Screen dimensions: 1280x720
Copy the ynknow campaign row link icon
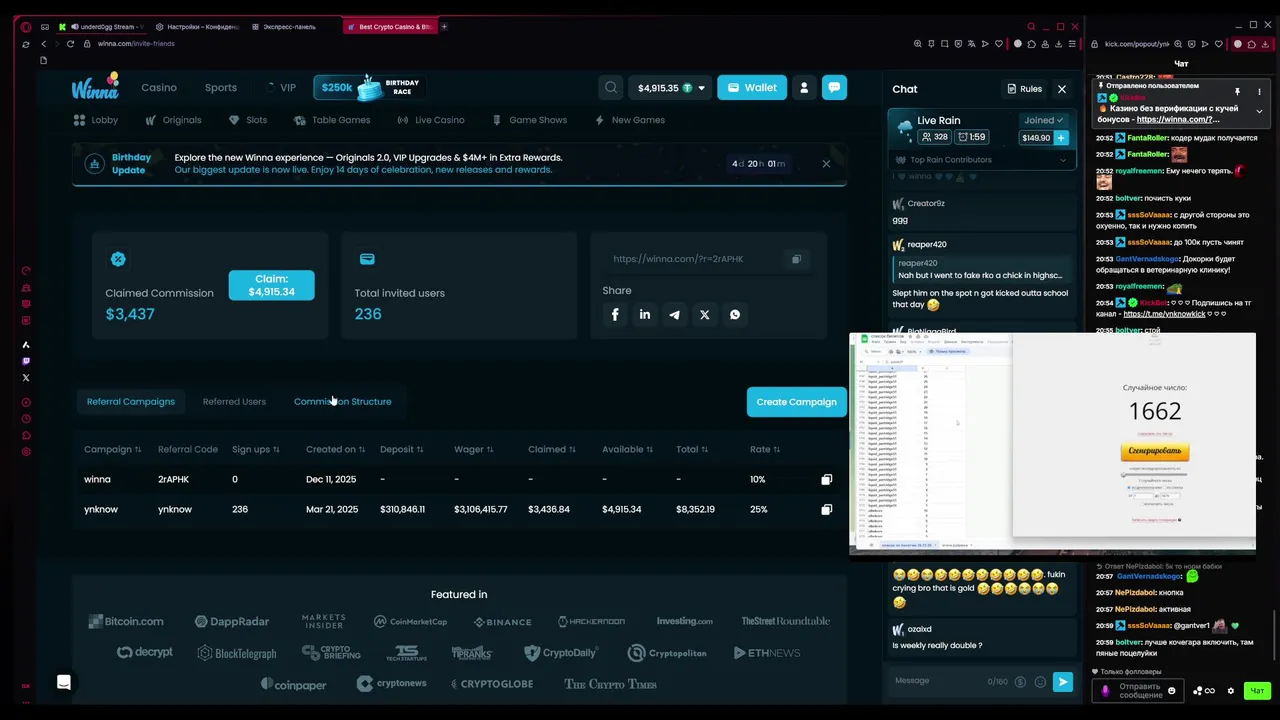pyautogui.click(x=826, y=510)
